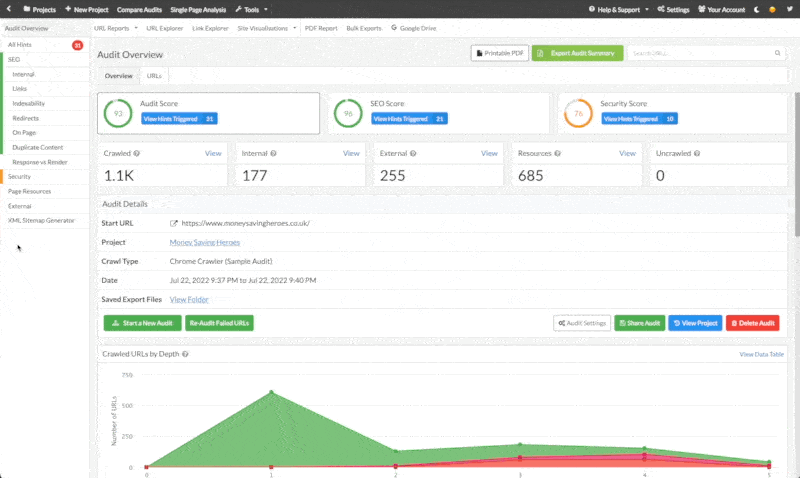Click the red Delete Audit button
800x478 pixels.
point(753,323)
